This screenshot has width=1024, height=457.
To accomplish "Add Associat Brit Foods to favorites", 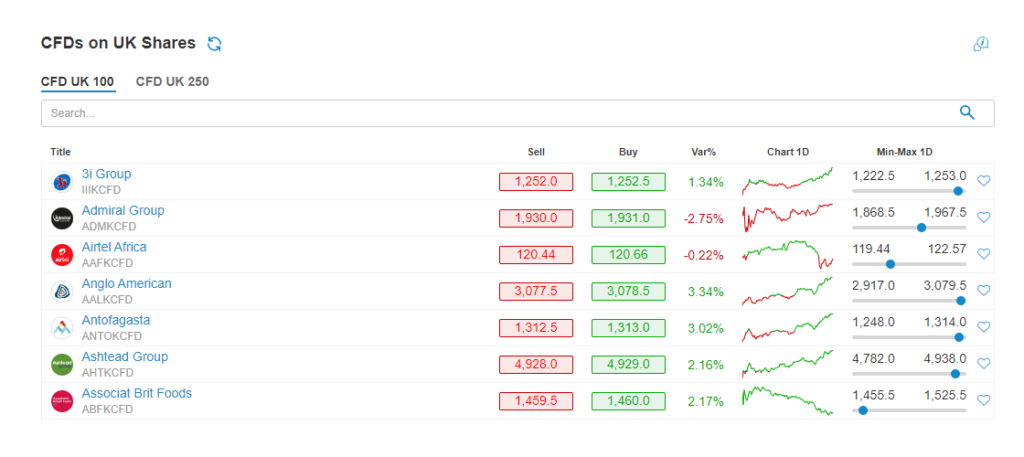I will point(984,401).
